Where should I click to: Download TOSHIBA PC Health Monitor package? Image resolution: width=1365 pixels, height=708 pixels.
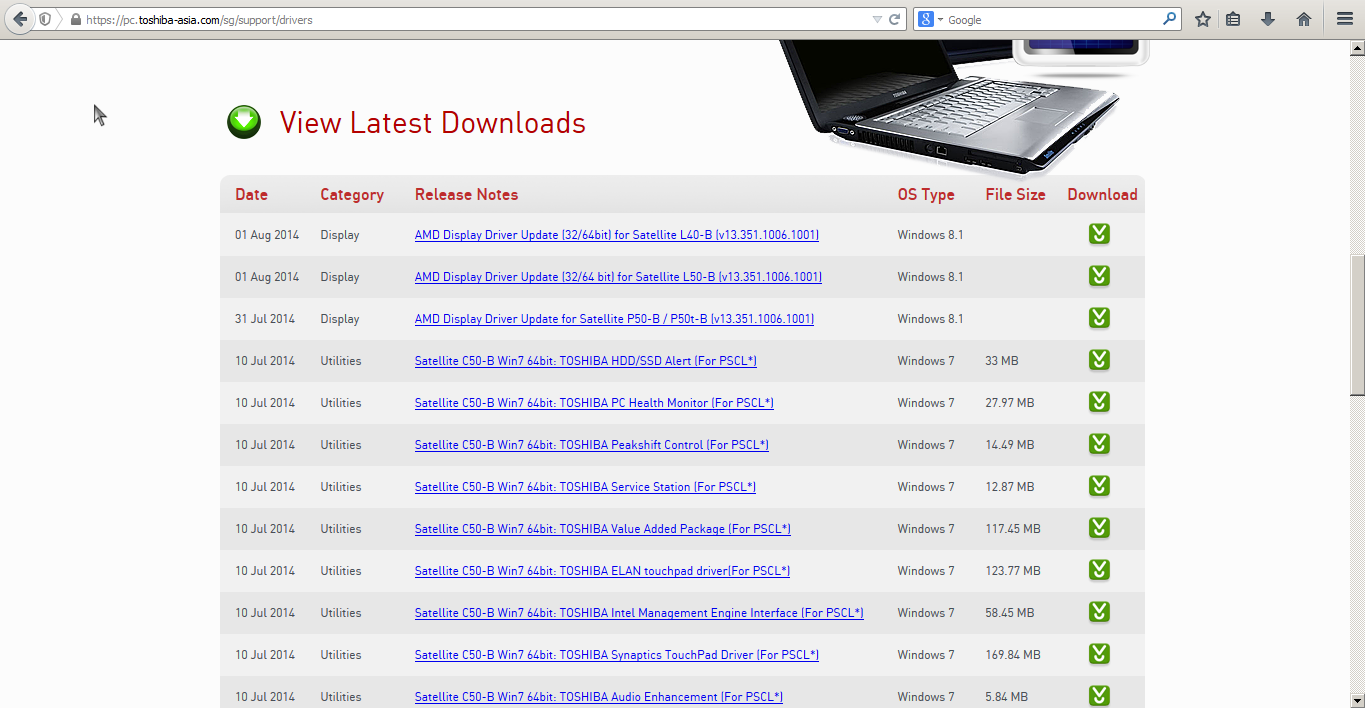coord(1099,402)
